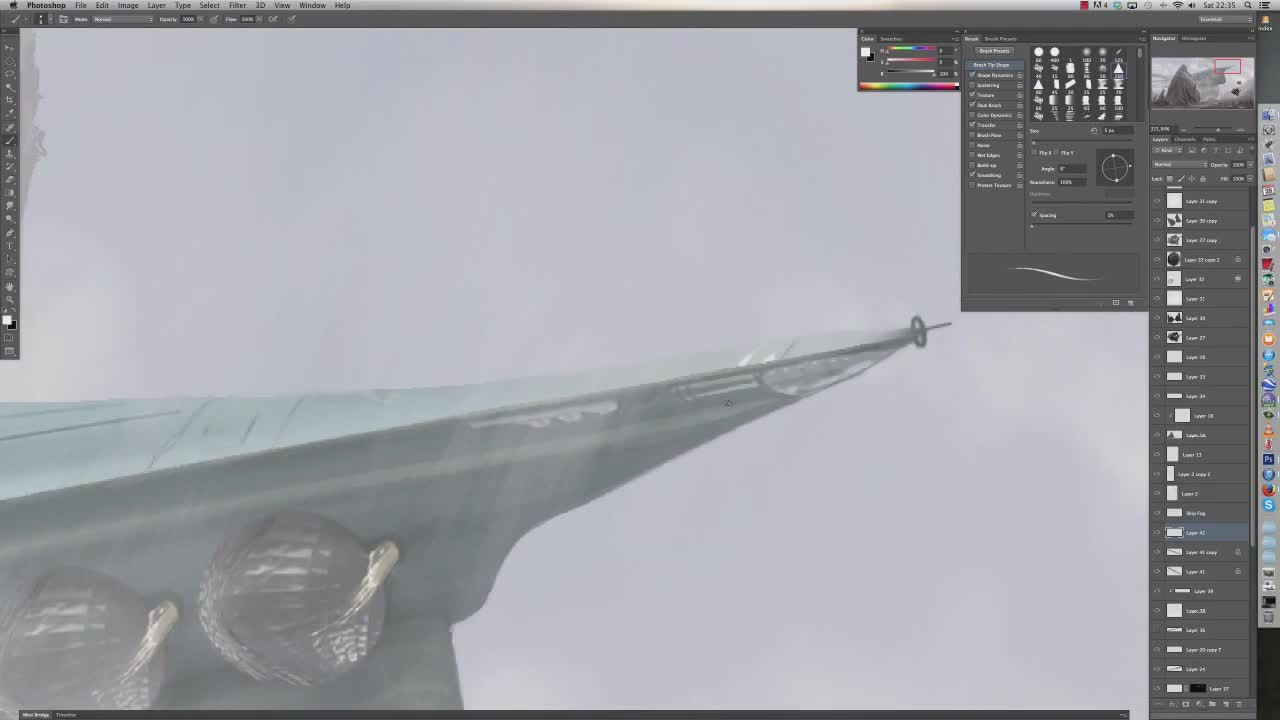Pick the Clone Stamp tool

pos(10,153)
